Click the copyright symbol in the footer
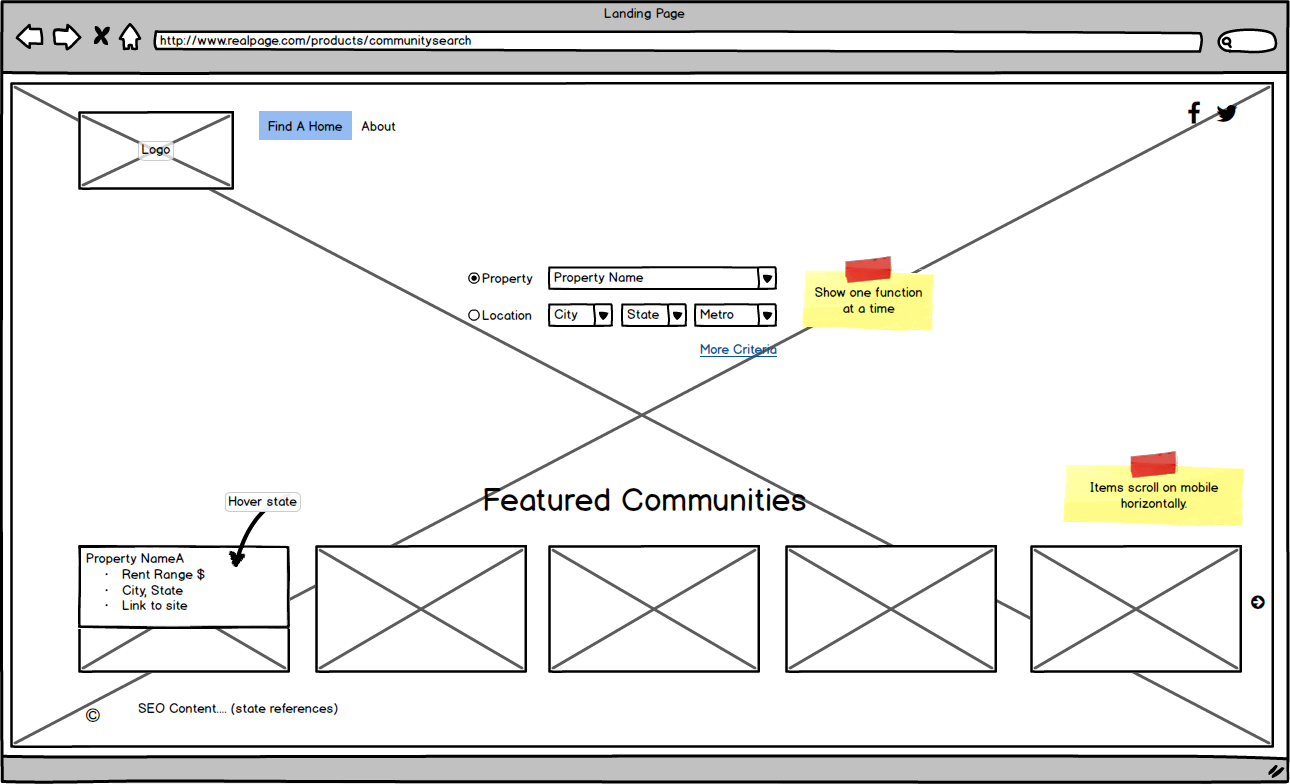Viewport: 1290px width, 784px height. (x=93, y=714)
